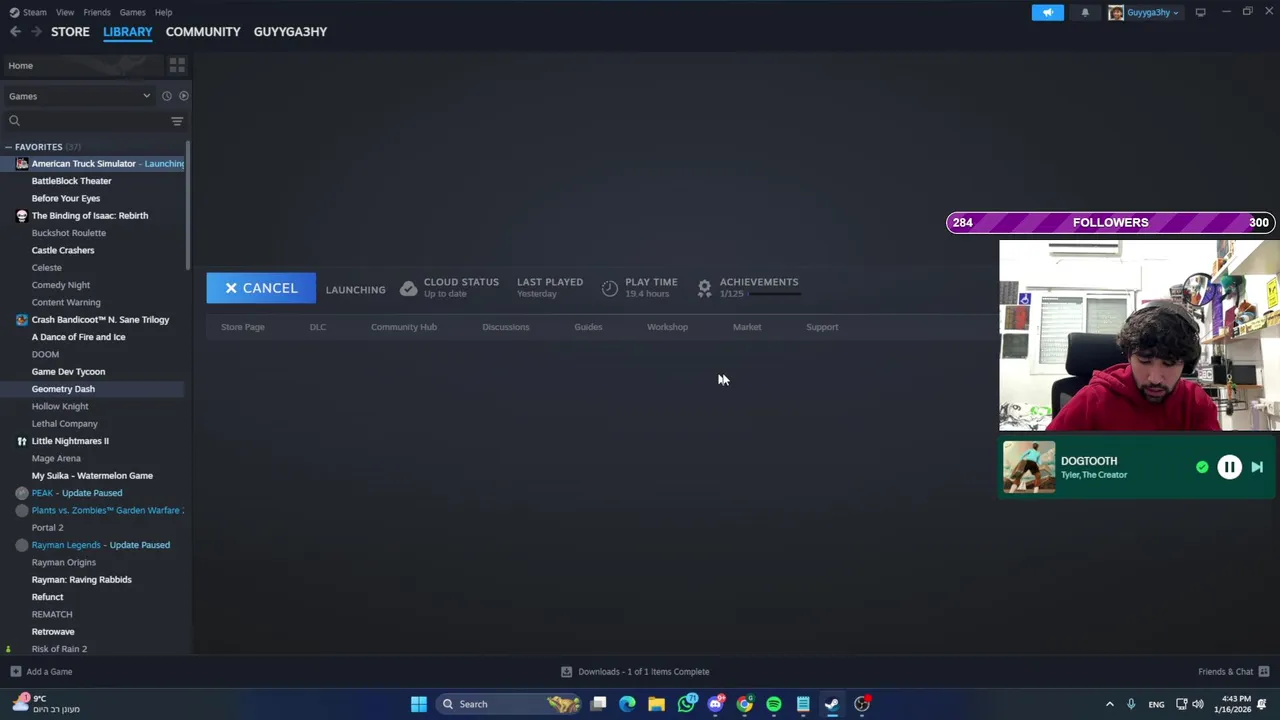This screenshot has width=1280, height=720.
Task: Open the Workshop link
Action: 667,327
